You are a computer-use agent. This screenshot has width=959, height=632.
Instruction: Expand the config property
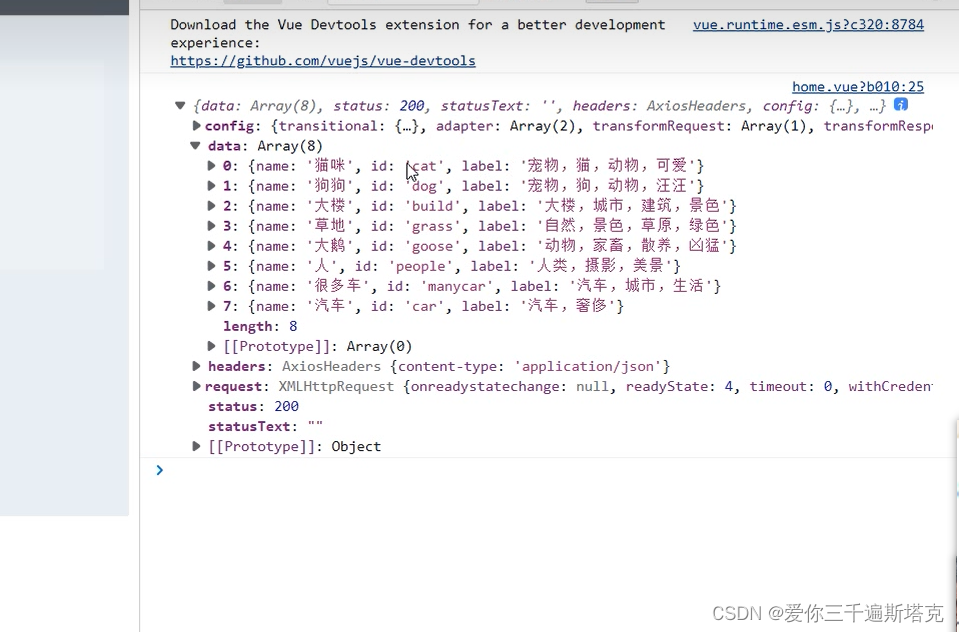(196, 125)
